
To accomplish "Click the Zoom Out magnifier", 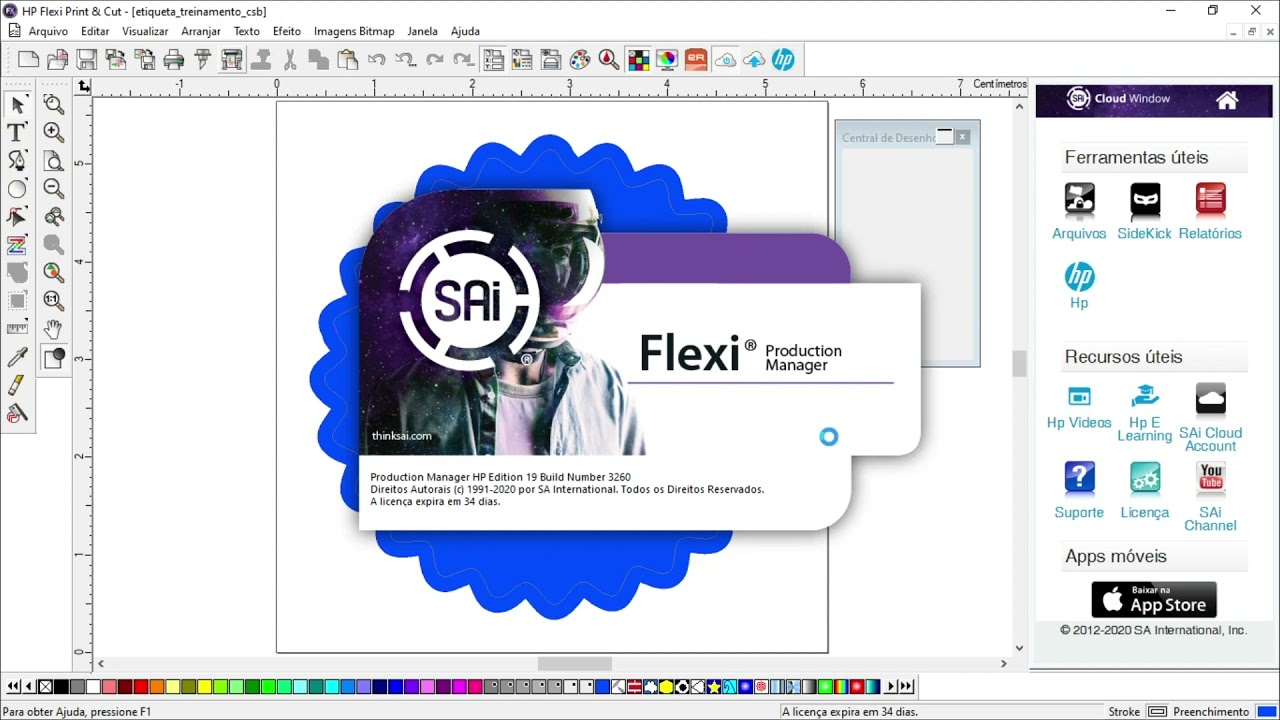I will (53, 189).
